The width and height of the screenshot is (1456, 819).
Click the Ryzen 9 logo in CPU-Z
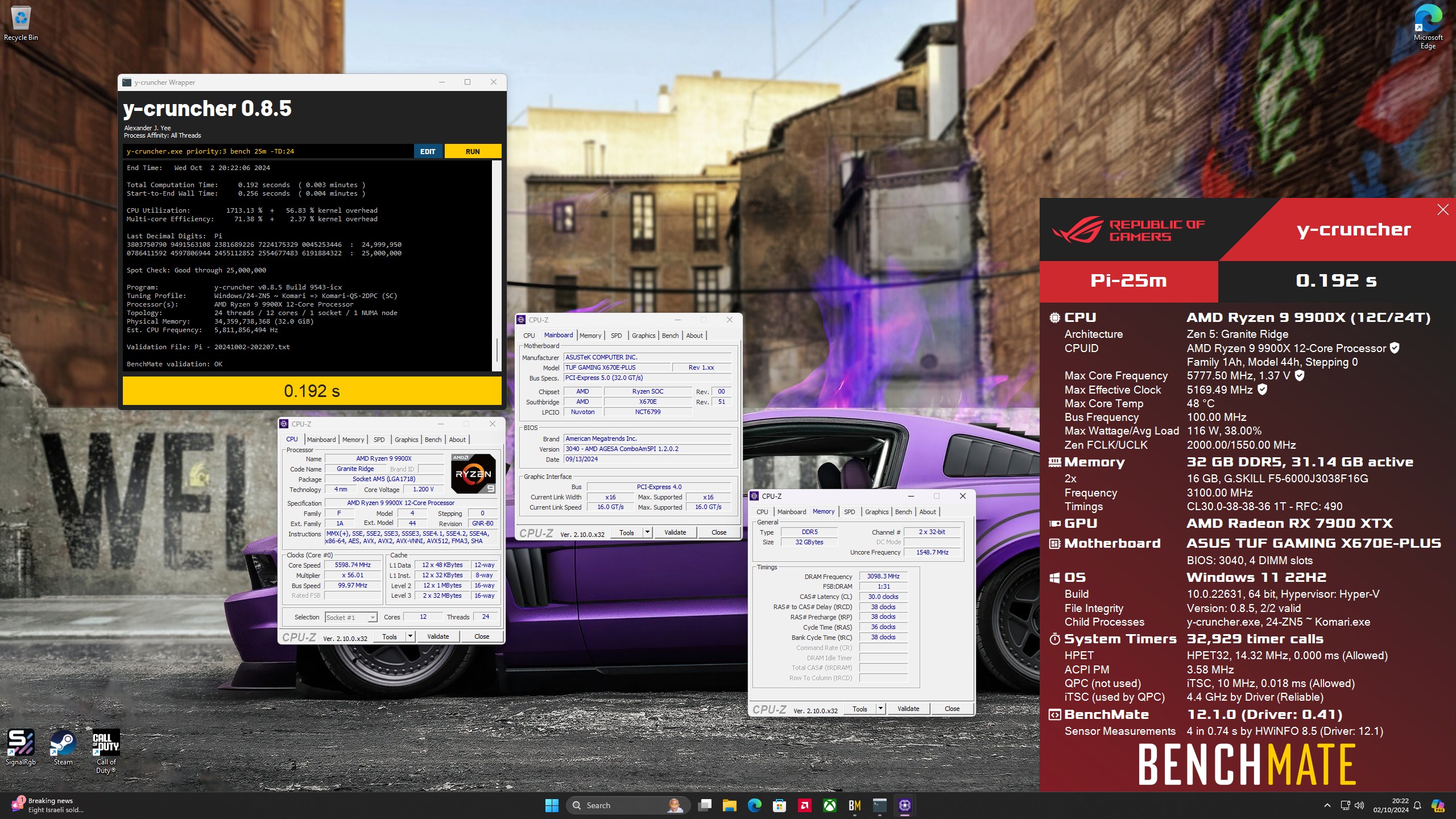coord(473,473)
